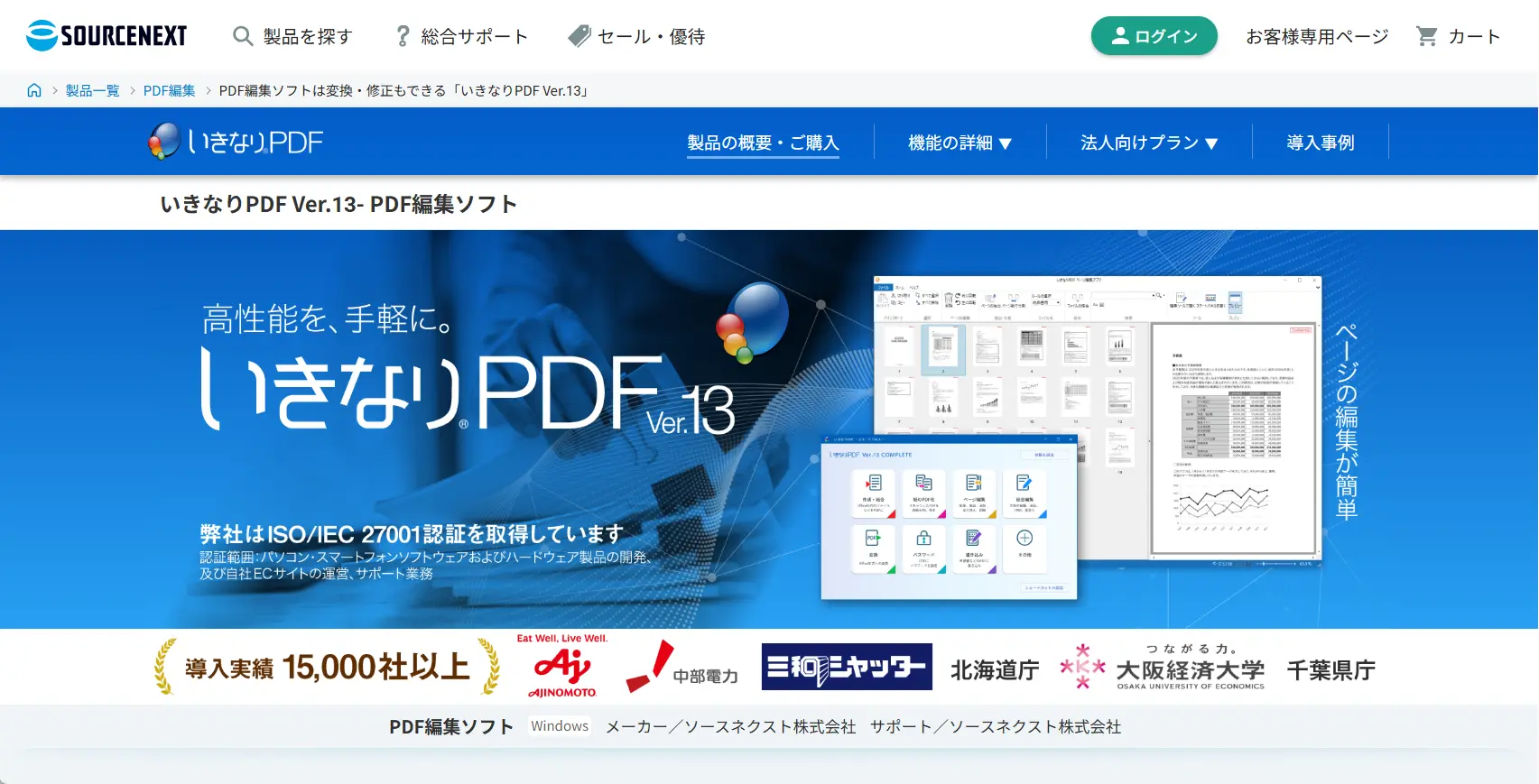
Task: Click サポート／ソースネクスト株式会社 text
Action: (x=996, y=726)
